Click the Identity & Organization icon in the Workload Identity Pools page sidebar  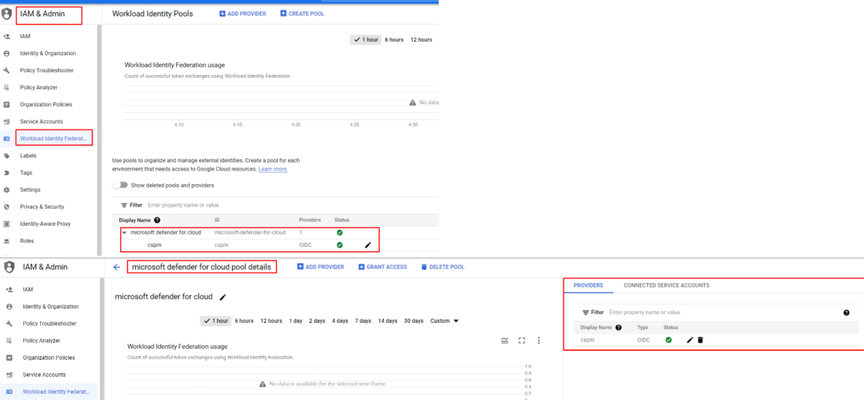click(x=7, y=53)
